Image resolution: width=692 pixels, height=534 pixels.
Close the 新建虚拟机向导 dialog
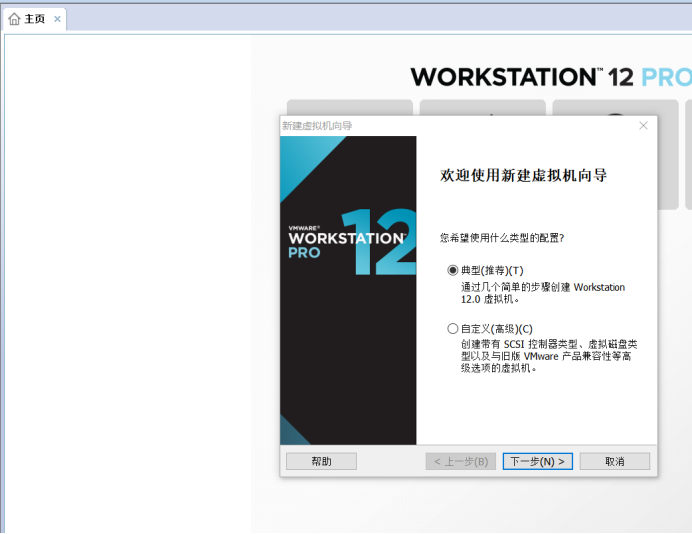click(x=643, y=126)
